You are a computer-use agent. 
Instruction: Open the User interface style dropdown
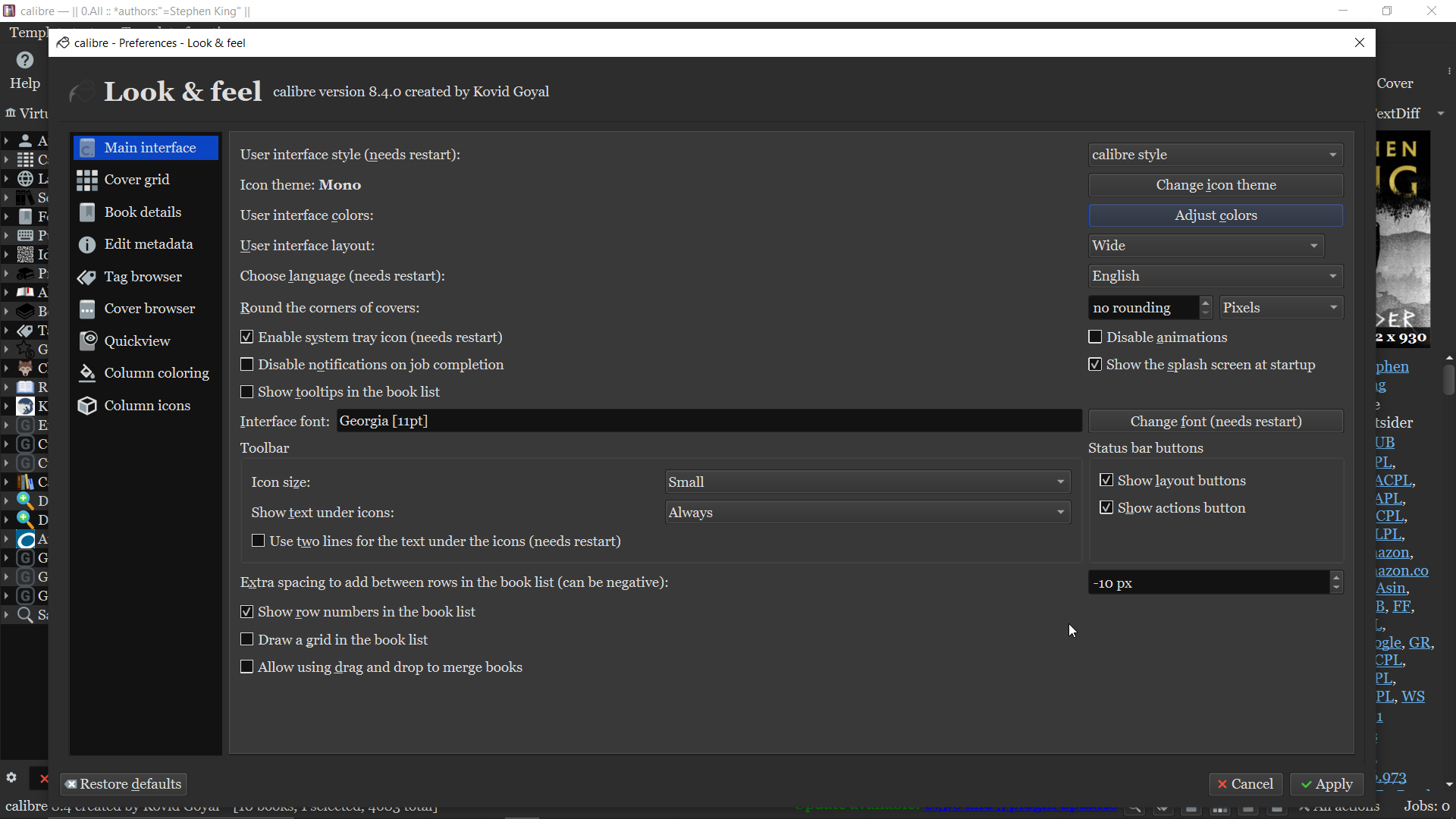1215,155
